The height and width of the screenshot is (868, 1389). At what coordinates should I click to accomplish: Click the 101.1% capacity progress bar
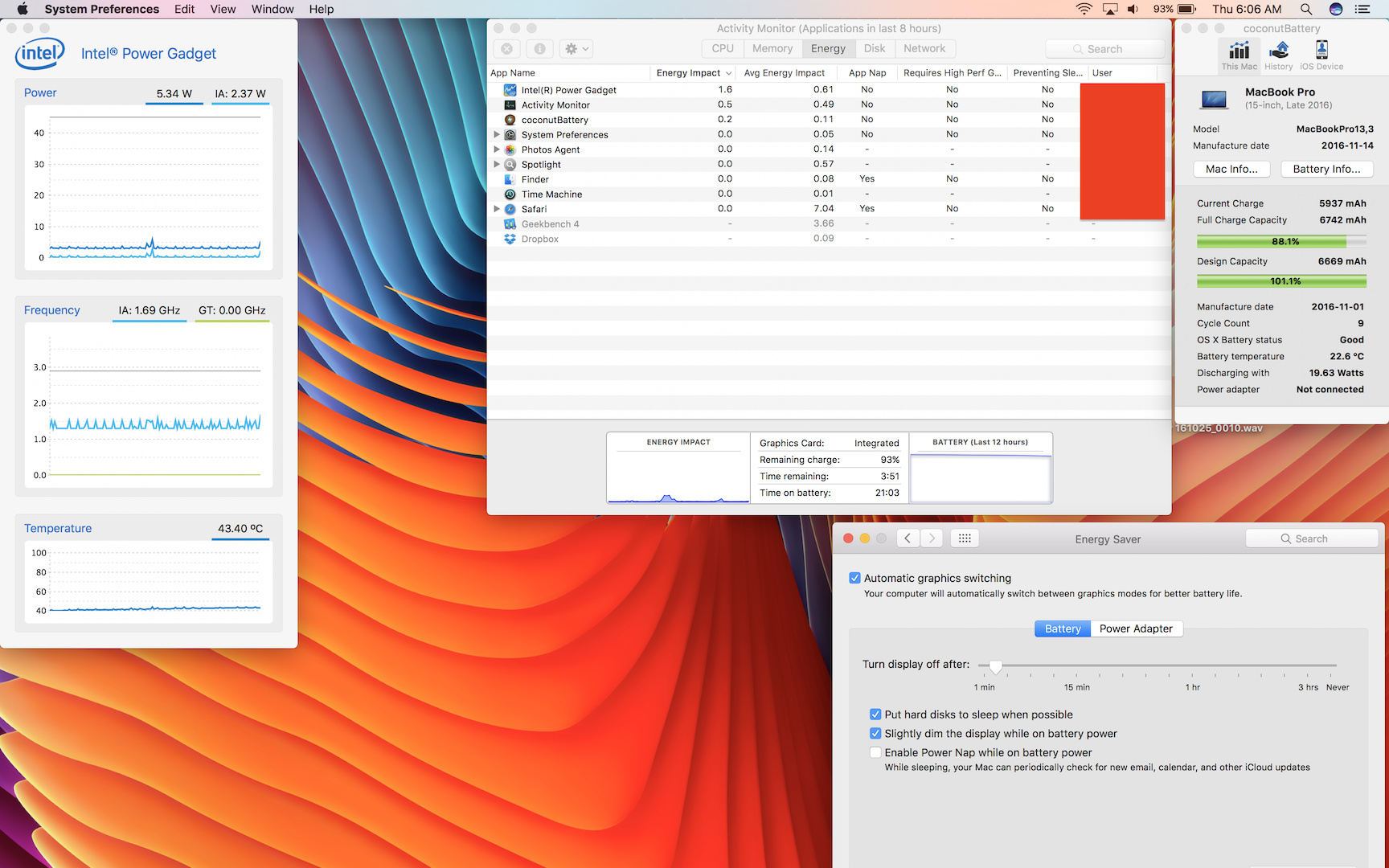click(x=1281, y=281)
